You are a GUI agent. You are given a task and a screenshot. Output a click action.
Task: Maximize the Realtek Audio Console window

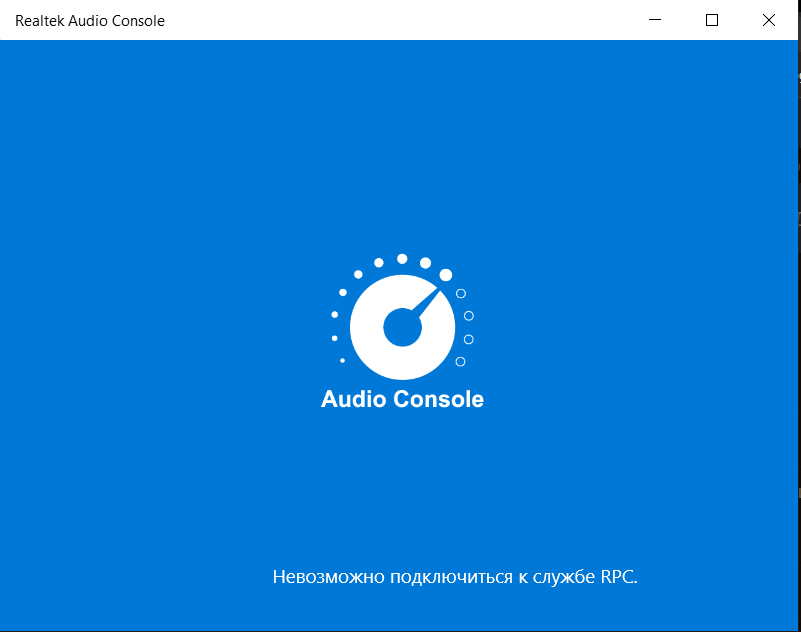coord(712,20)
